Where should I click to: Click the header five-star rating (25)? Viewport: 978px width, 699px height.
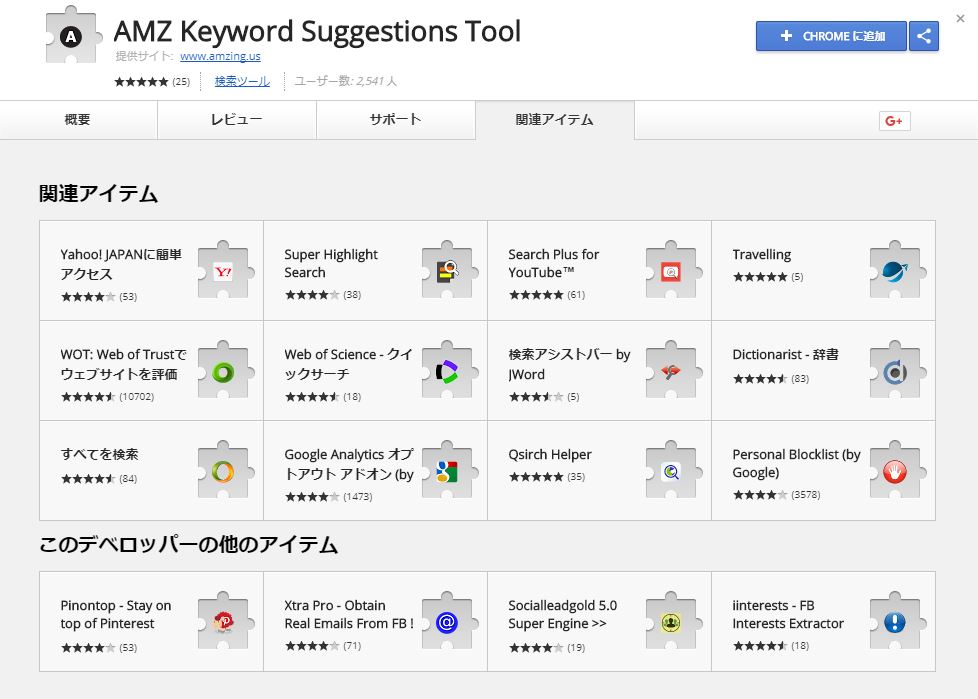152,82
